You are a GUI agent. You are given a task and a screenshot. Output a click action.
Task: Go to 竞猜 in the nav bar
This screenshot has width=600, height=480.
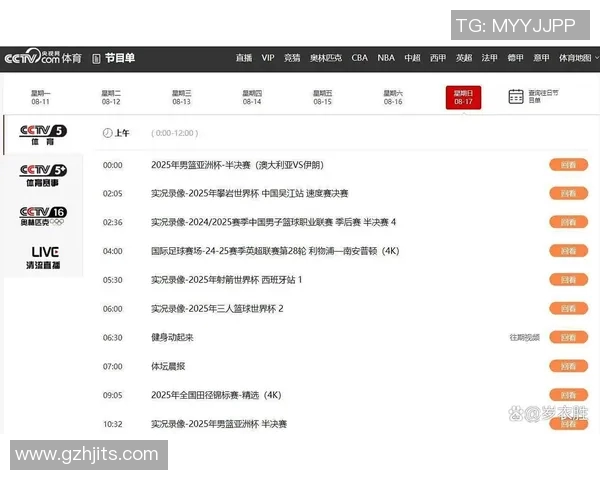pyautogui.click(x=292, y=58)
